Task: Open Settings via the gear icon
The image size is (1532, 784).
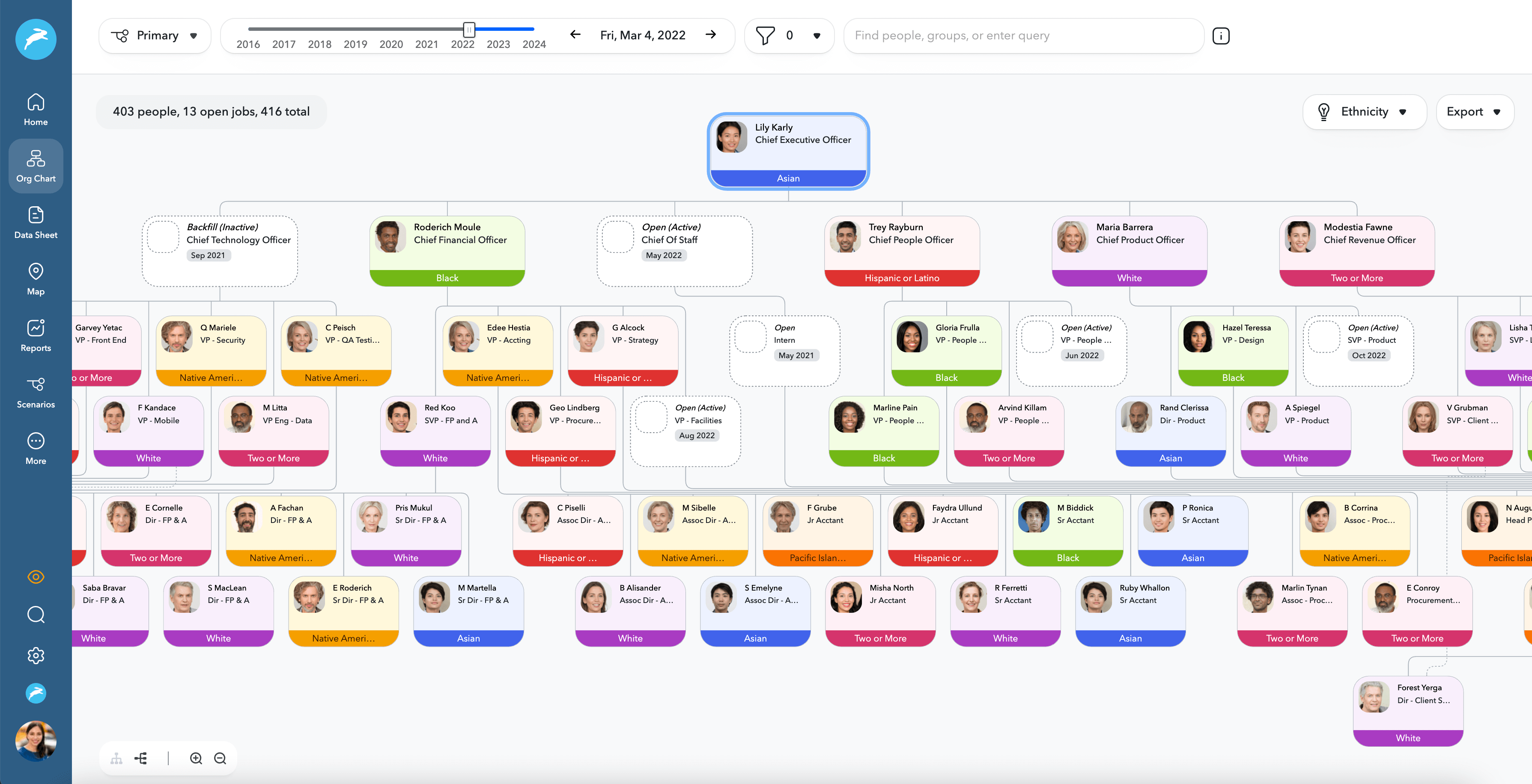Action: pyautogui.click(x=36, y=656)
